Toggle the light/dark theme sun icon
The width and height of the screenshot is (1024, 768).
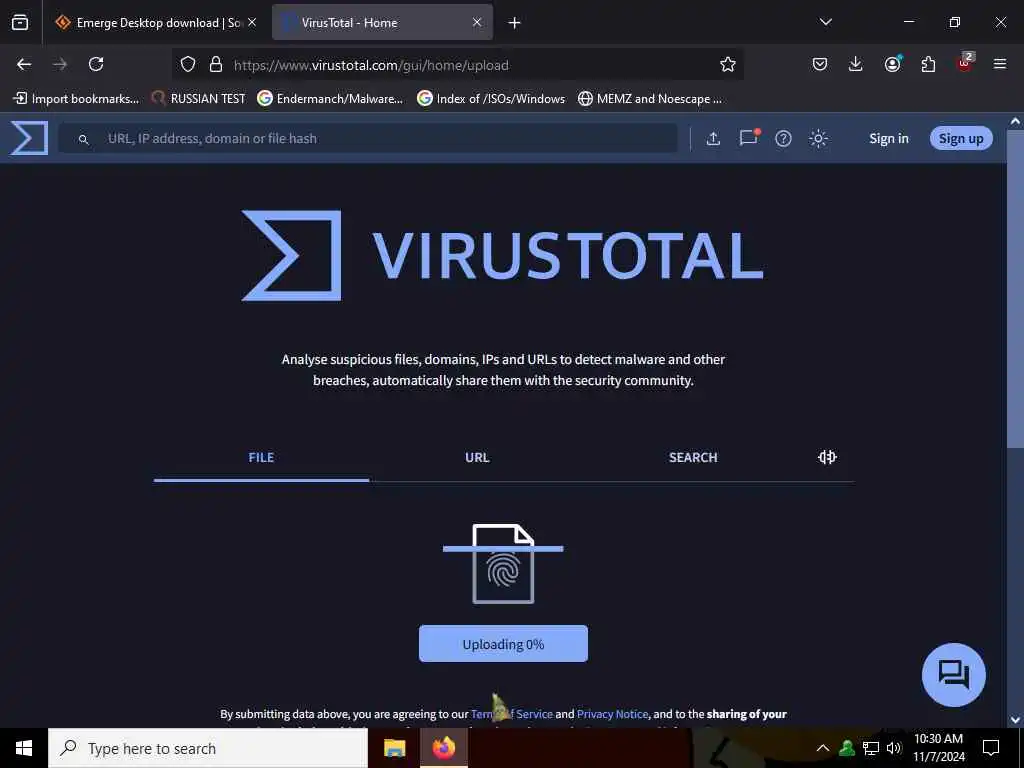click(818, 138)
